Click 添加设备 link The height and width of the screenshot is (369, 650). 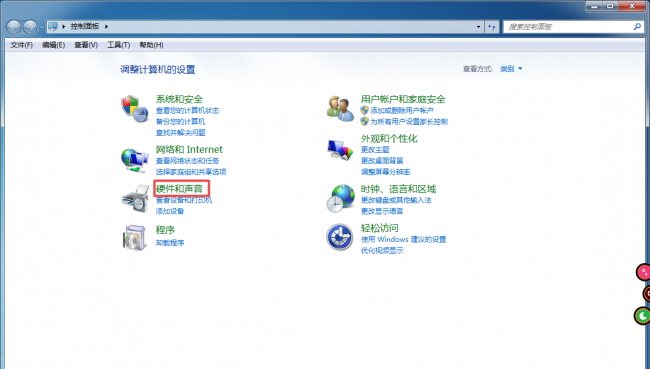170,211
